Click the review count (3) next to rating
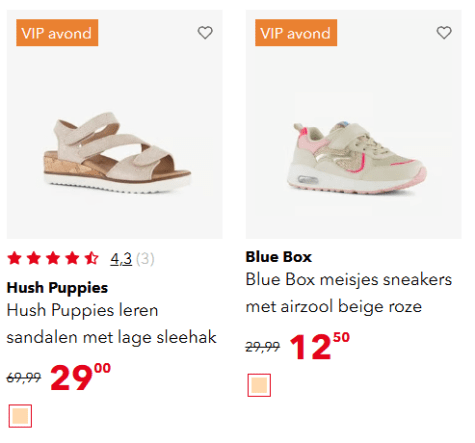475x443 pixels. [x=145, y=259]
